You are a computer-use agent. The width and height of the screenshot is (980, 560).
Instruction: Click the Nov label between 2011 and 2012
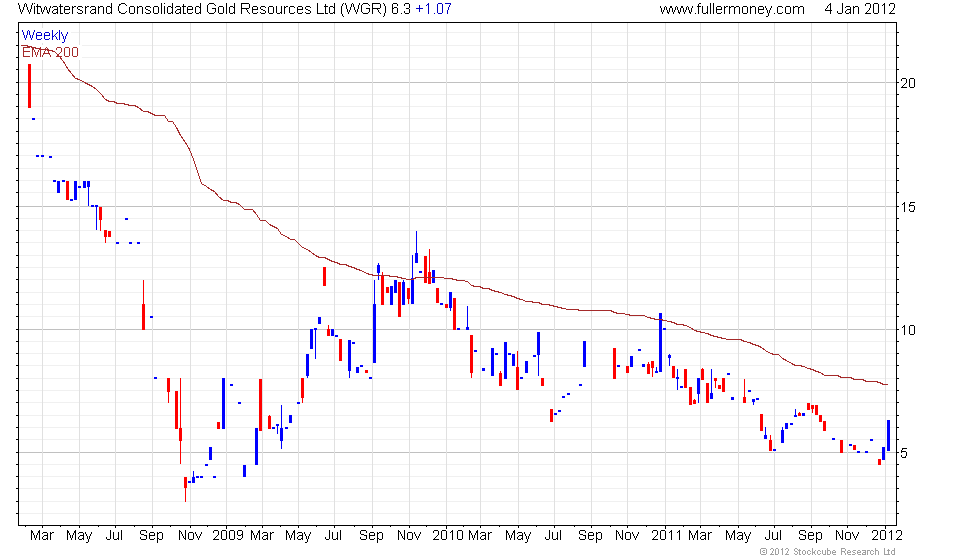[x=847, y=536]
